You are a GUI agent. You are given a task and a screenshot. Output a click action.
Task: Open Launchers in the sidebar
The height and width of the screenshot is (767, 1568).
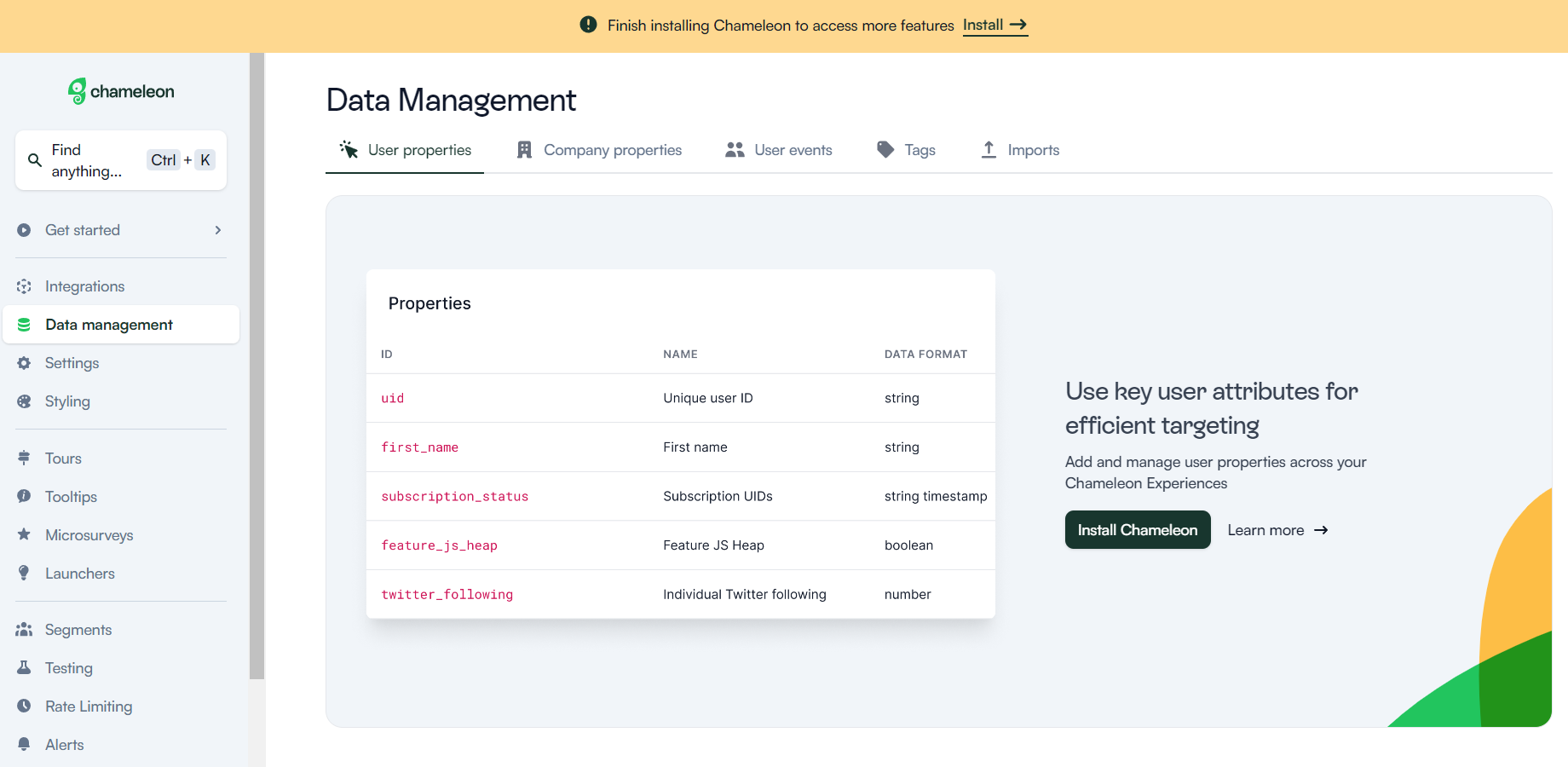point(121,574)
